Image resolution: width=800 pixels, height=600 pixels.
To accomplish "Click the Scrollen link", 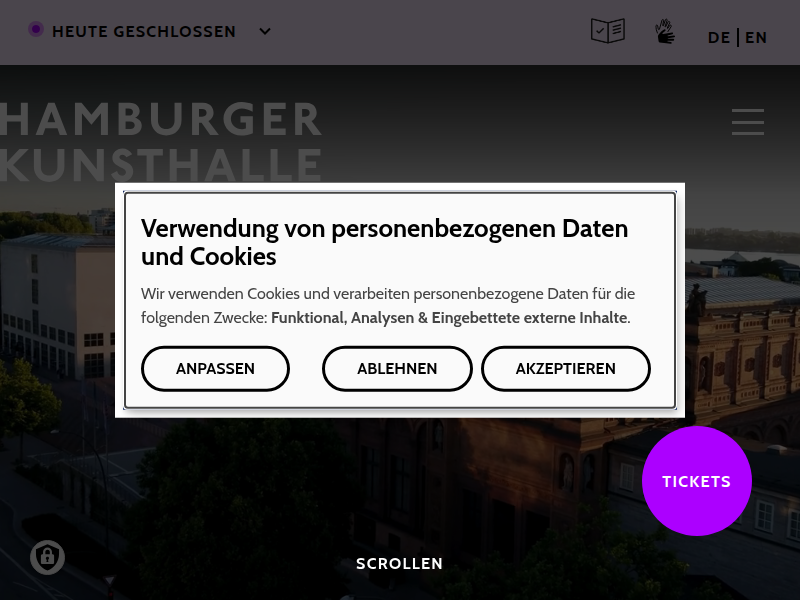I will click(x=399, y=564).
